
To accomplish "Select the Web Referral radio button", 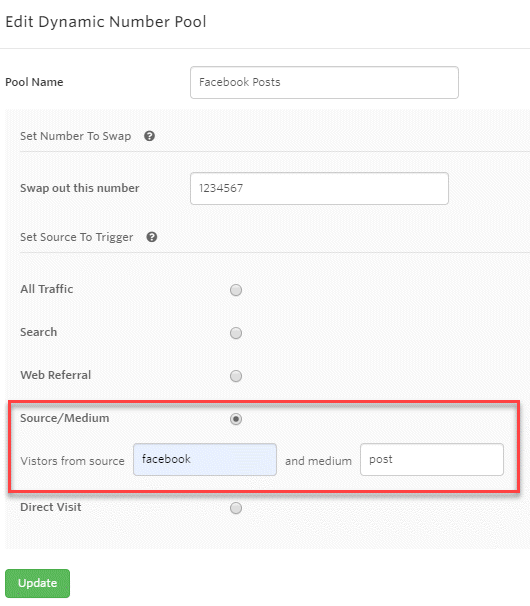I will coord(236,376).
